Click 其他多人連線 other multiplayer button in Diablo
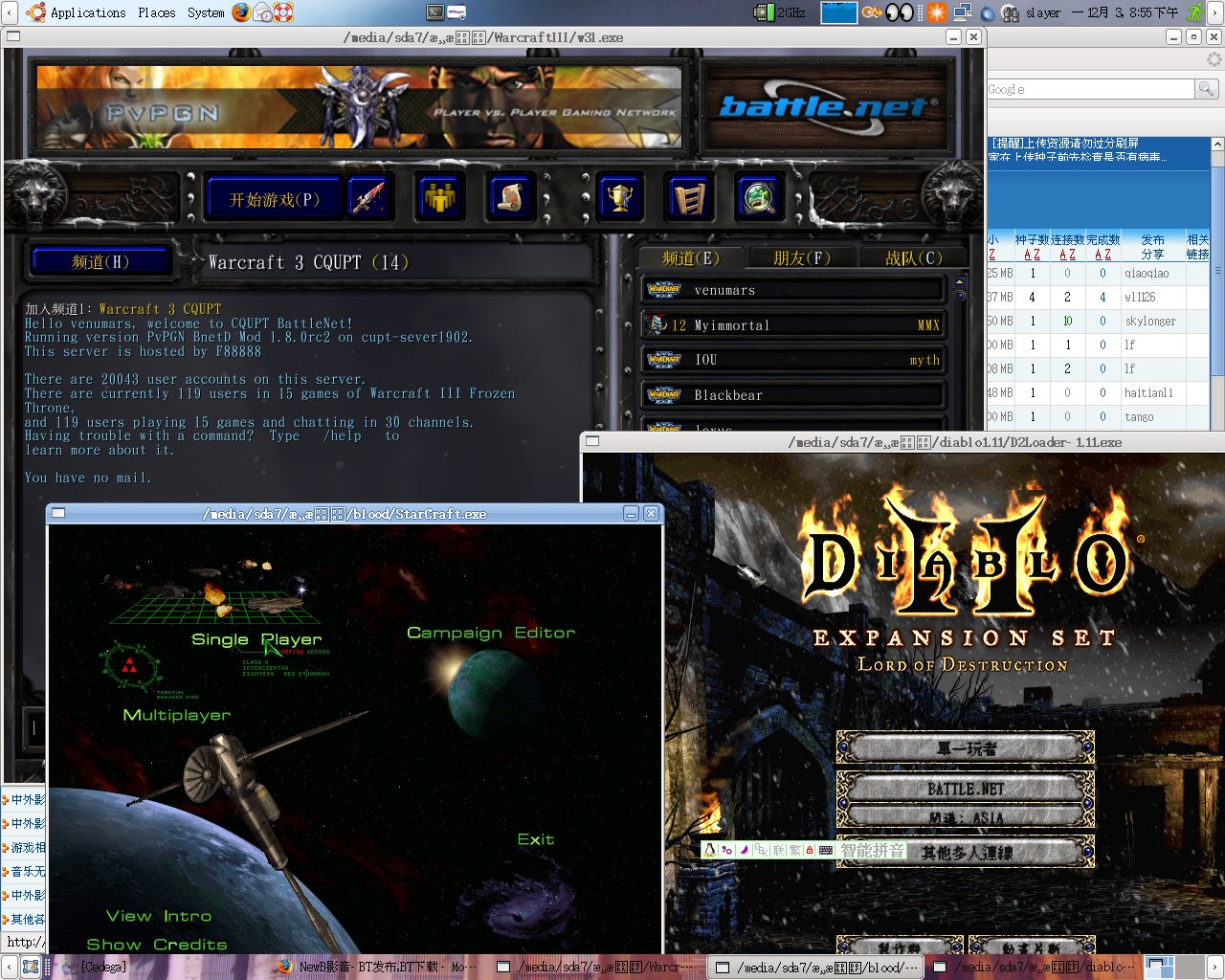Screen dimensions: 1225x980 click(966, 852)
